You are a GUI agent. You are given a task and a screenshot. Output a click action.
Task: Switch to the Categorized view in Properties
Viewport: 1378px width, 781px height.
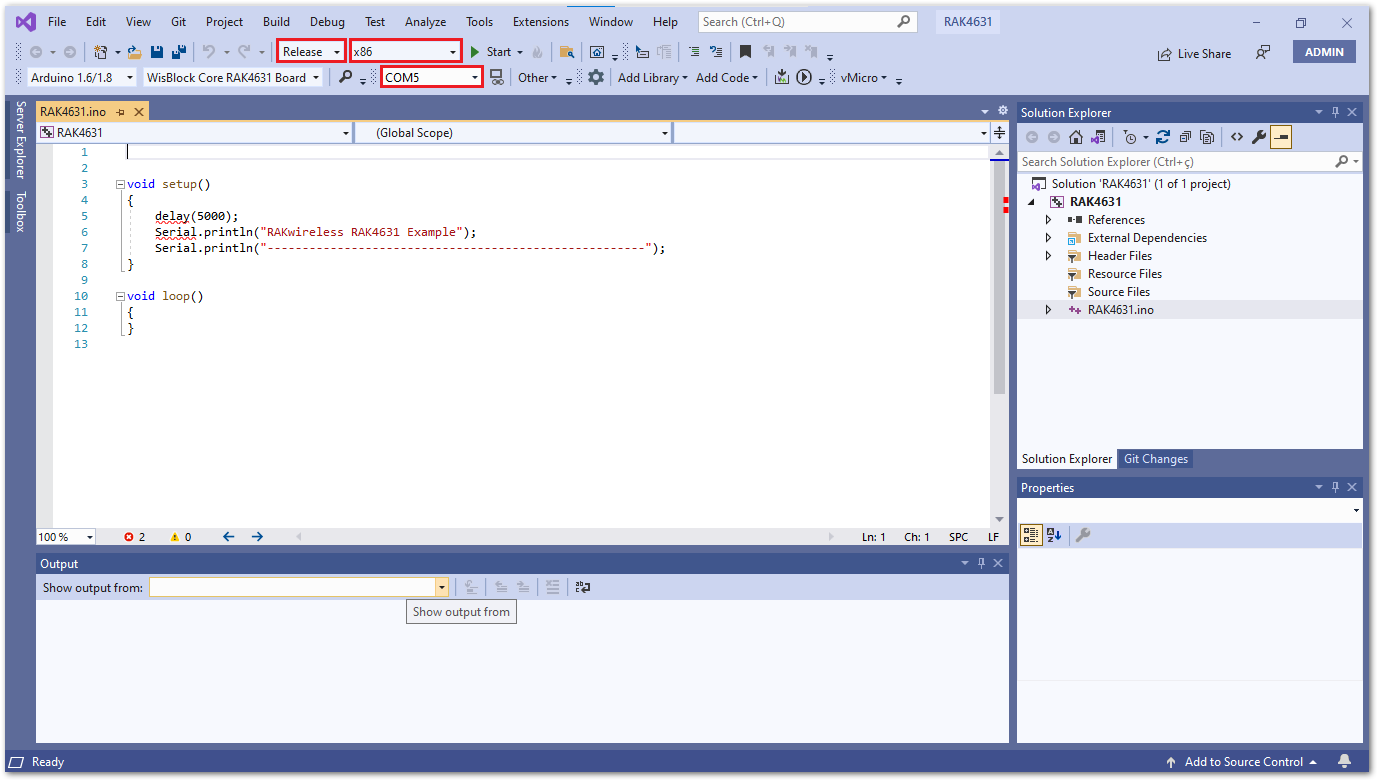coord(1031,535)
